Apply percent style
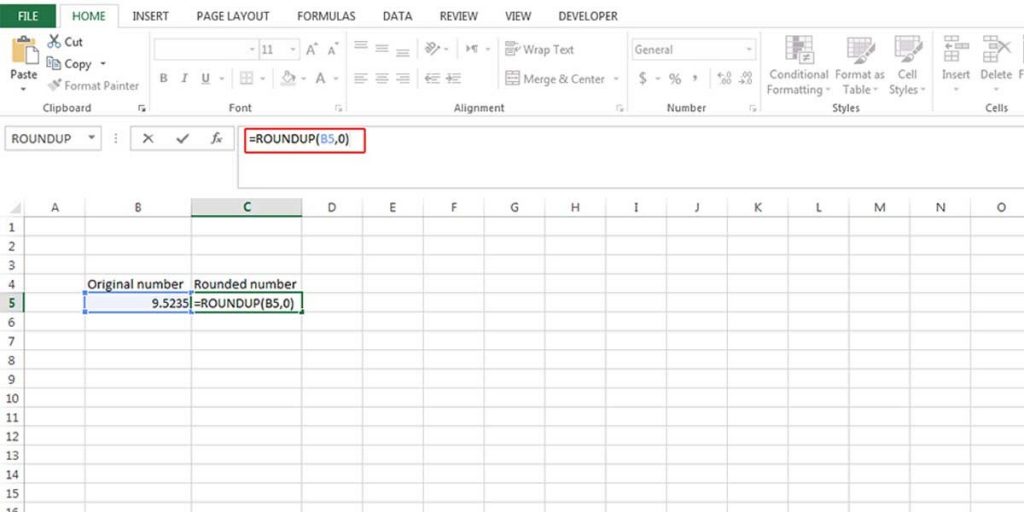Viewport: 1024px width, 512px height. [675, 78]
